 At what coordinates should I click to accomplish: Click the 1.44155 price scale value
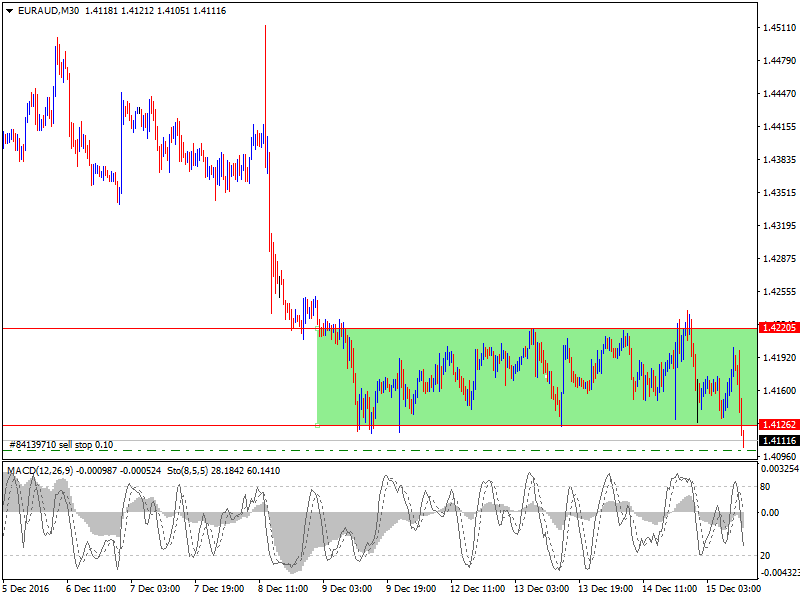[779, 127]
